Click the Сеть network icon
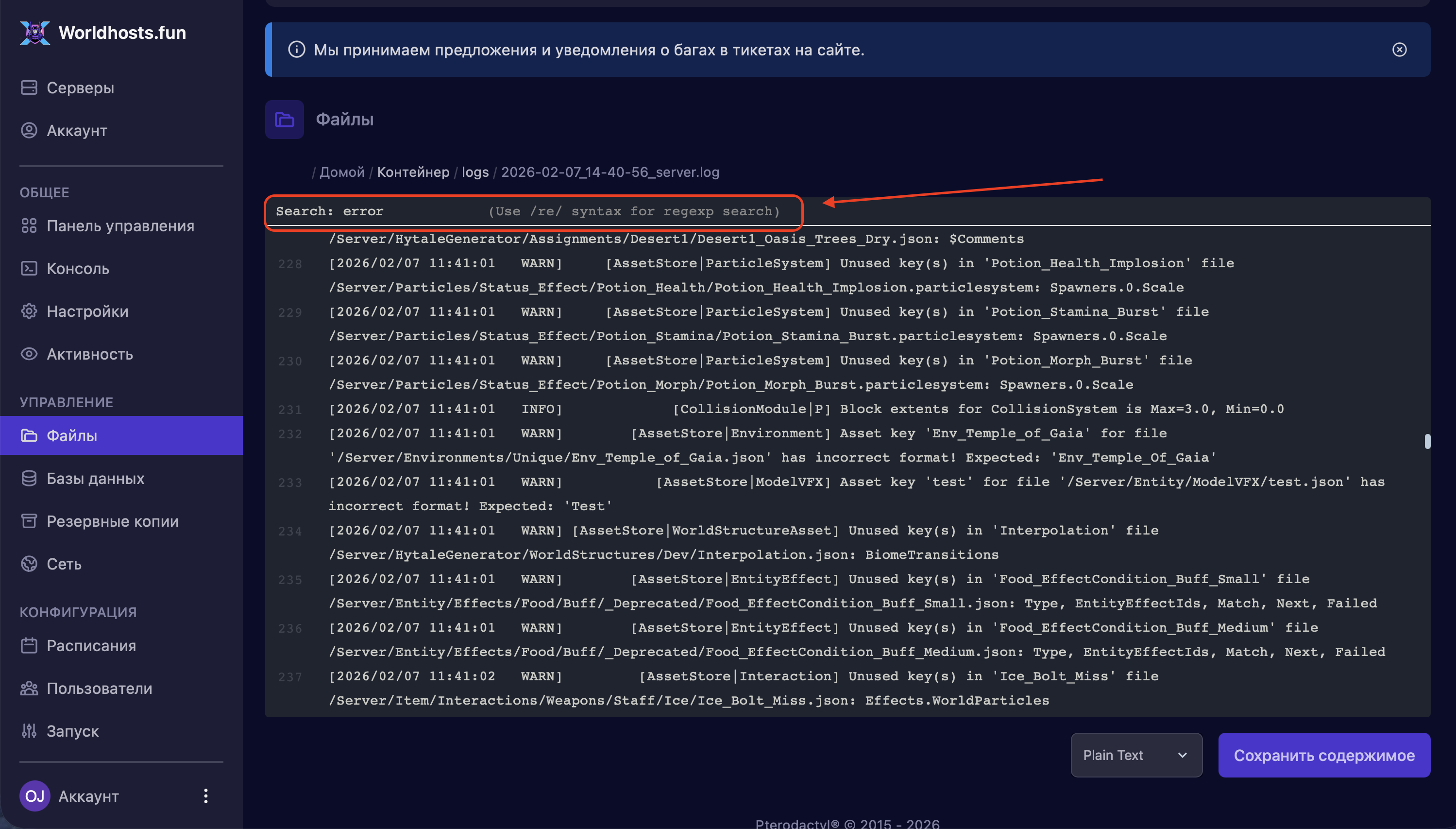The image size is (1456, 829). [x=29, y=564]
